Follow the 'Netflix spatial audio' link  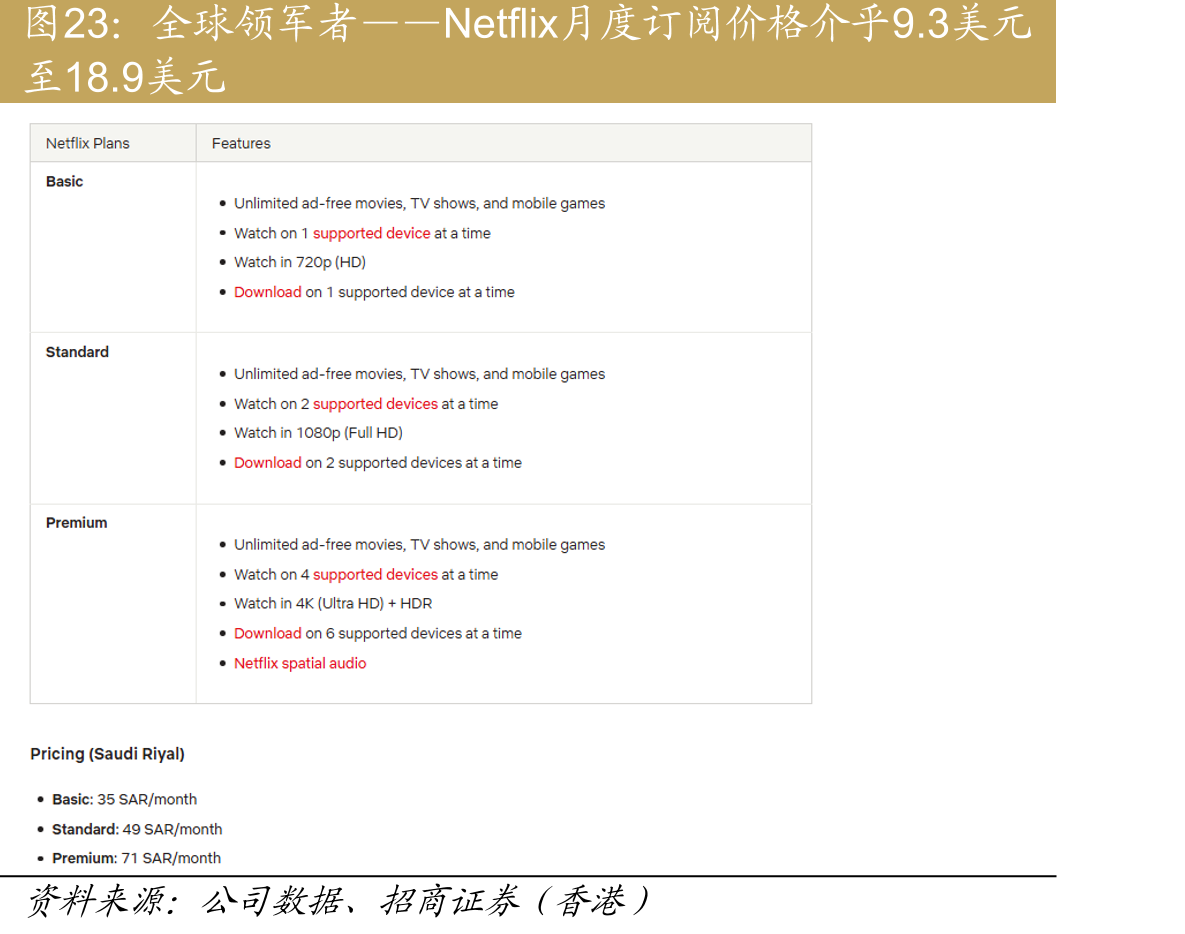300,663
